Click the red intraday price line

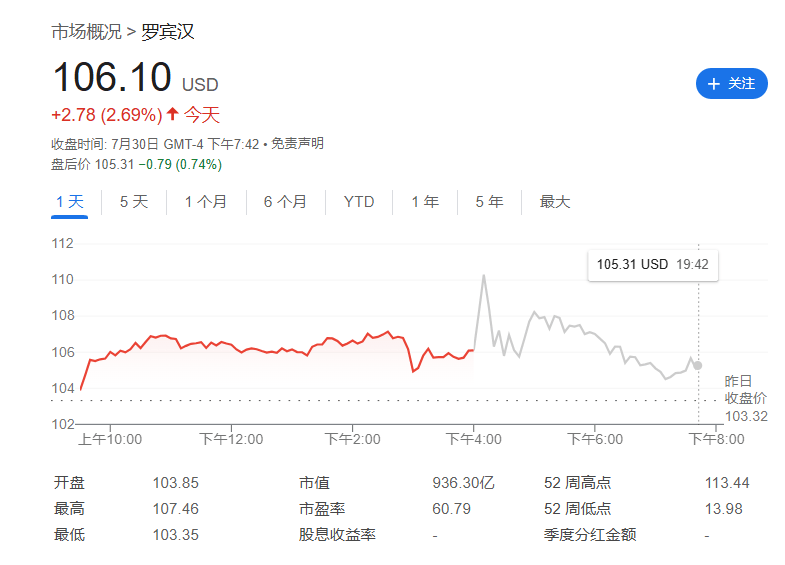pos(250,348)
